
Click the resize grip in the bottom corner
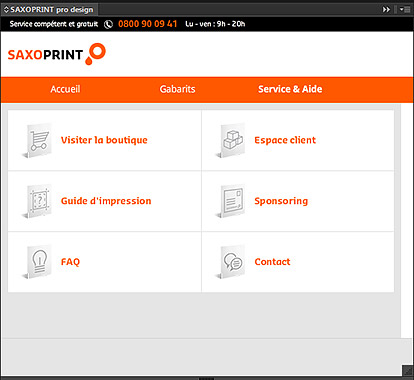[407, 370]
